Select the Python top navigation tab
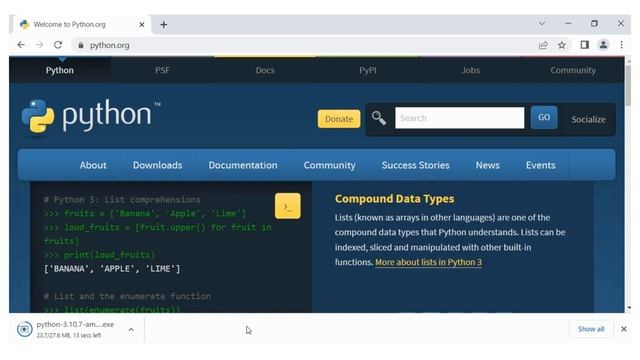 tap(60, 70)
